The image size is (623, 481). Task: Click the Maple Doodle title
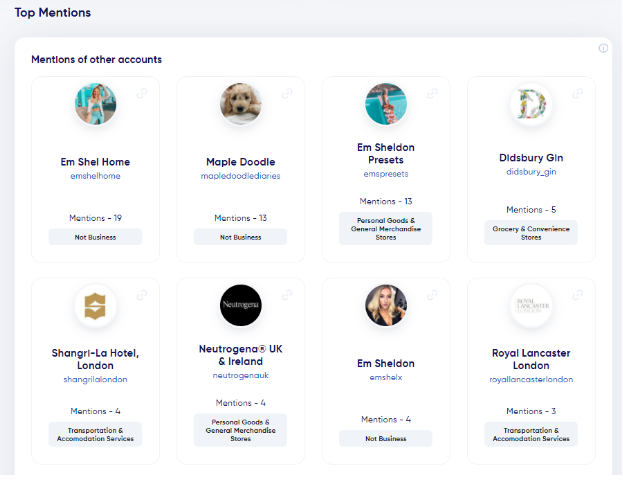tap(241, 162)
